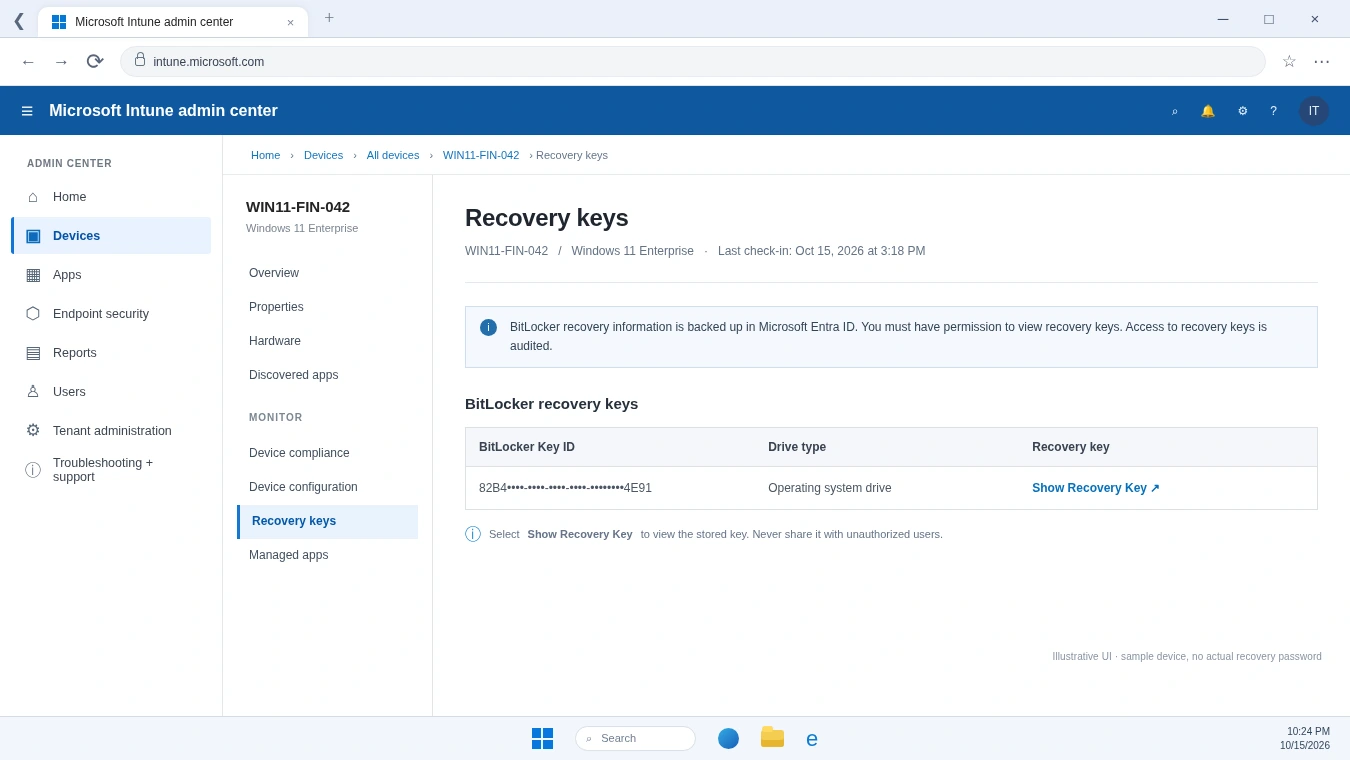Click the Devices icon in the sidebar

click(33, 236)
